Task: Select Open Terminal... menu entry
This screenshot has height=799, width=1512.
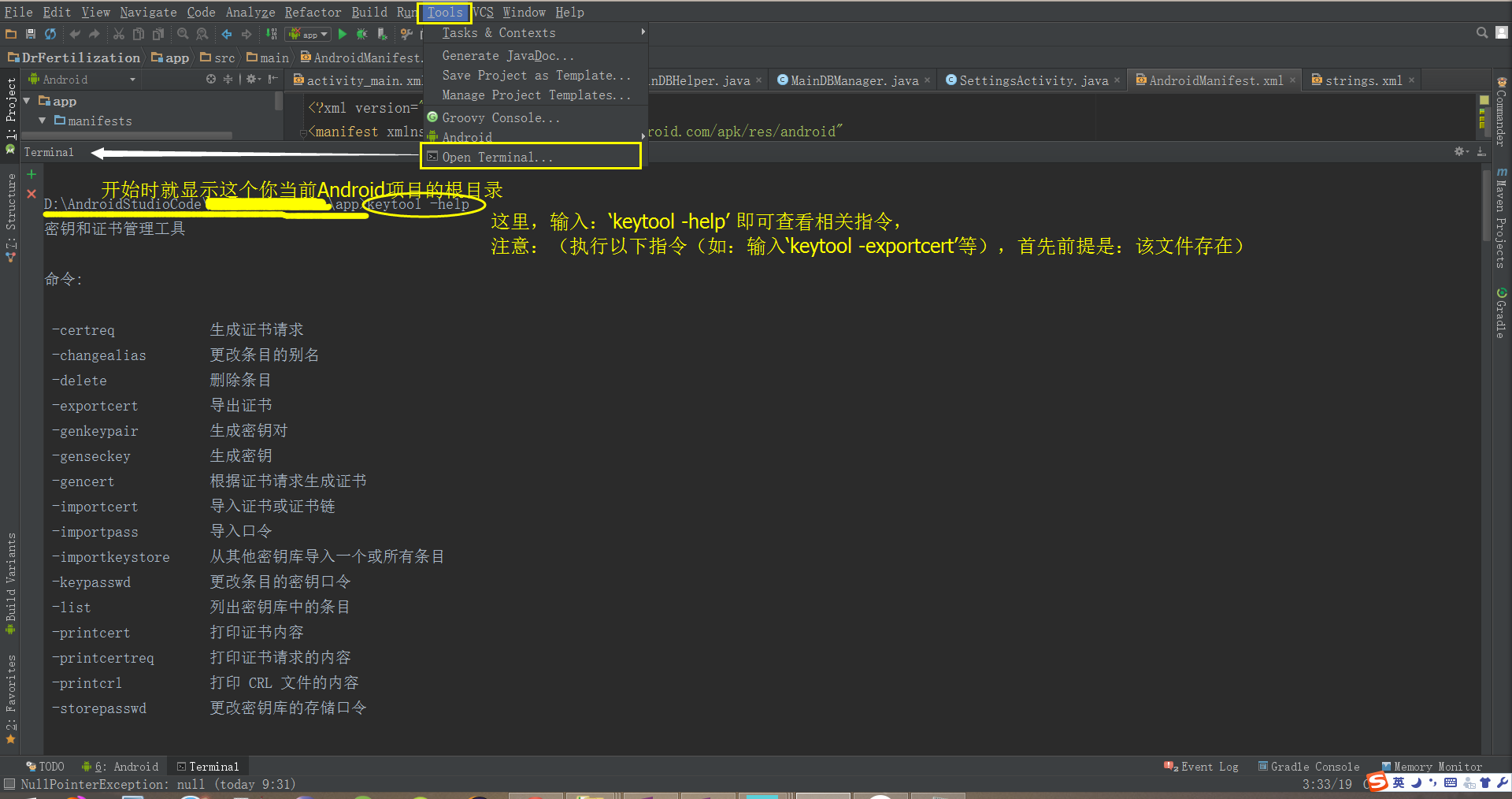Action: pos(532,157)
